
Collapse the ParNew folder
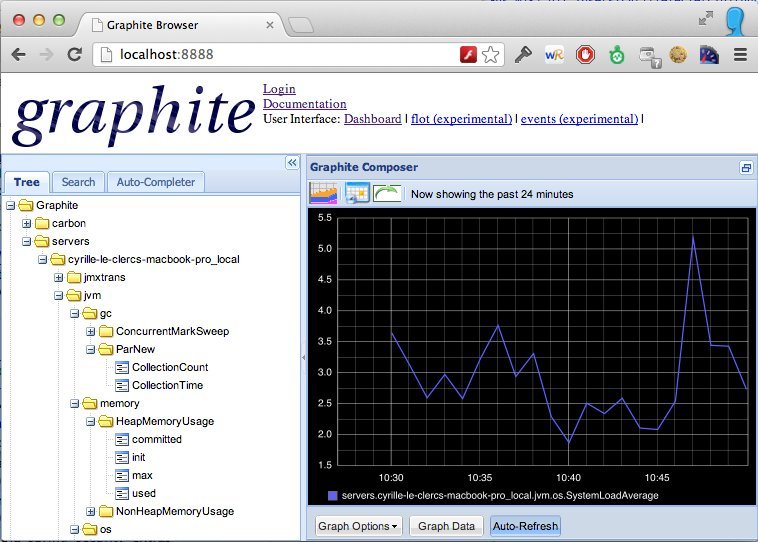click(x=90, y=350)
